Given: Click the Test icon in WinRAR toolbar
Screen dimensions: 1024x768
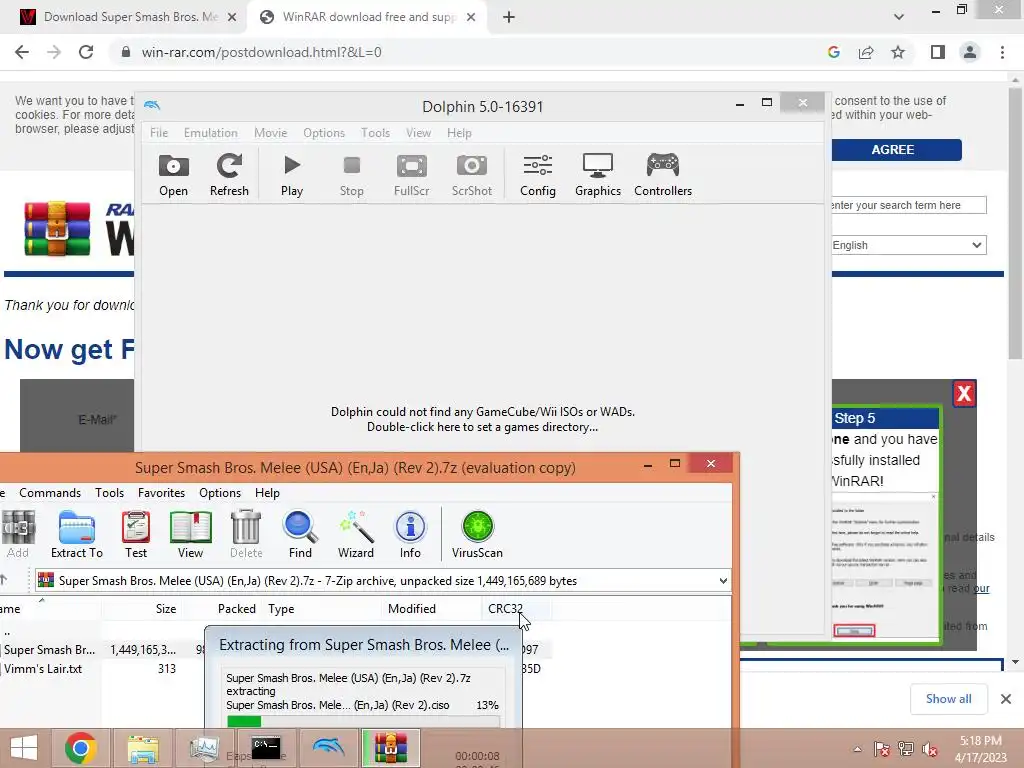Looking at the screenshot, I should point(136,534).
